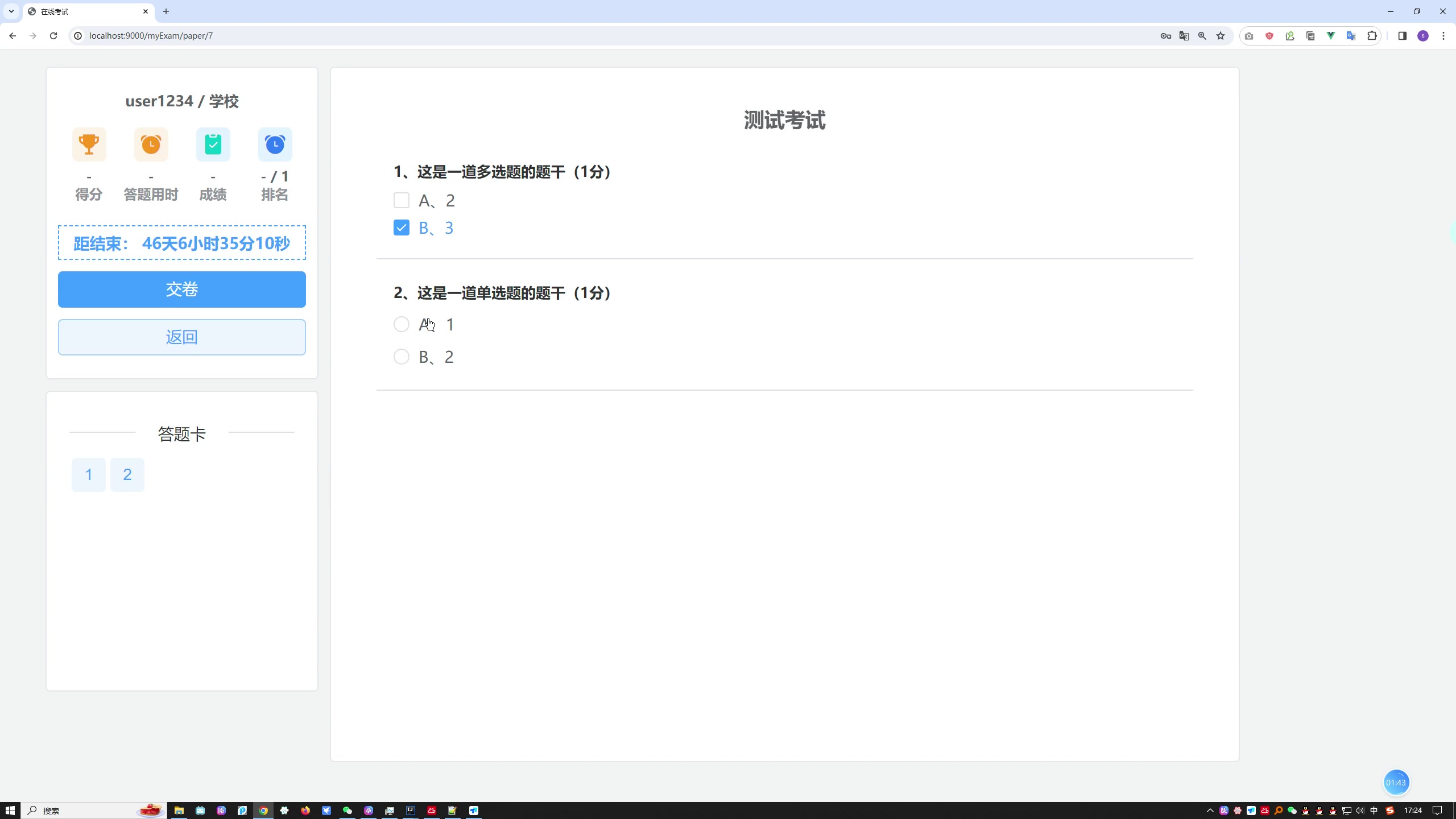Expand the tab search dropdown arrow
This screenshot has height=819, width=1456.
click(x=11, y=11)
